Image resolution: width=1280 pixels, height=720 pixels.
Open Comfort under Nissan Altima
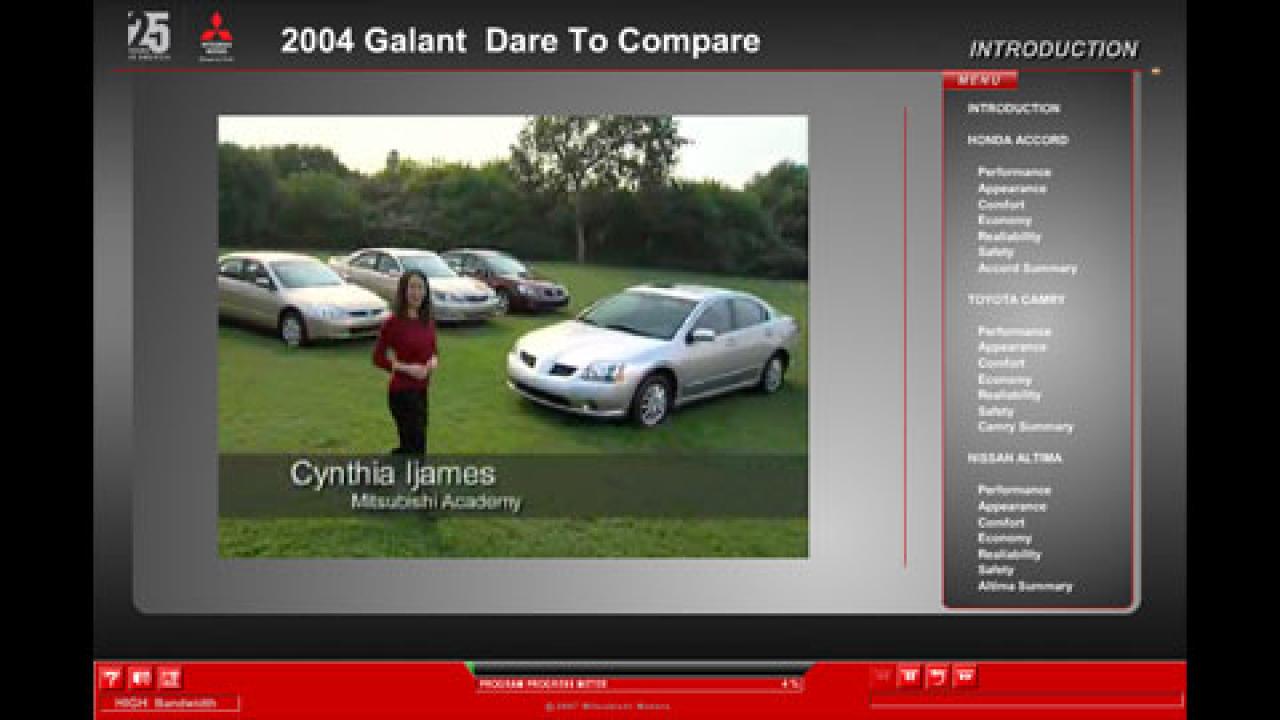[1001, 522]
